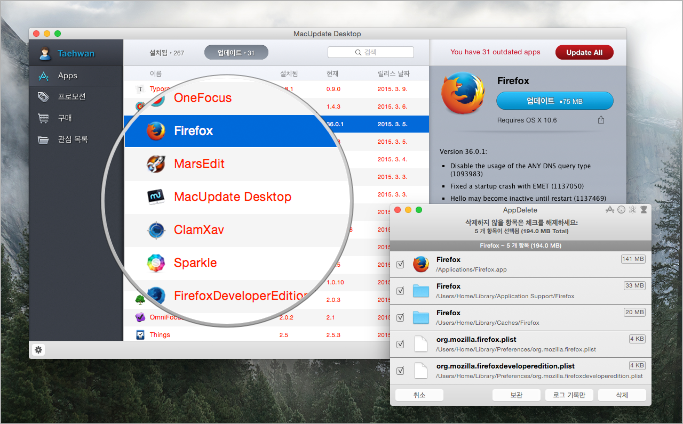This screenshot has height=424, width=683.
Task: Click the 취소 button in AppDelete
Action: point(419,395)
